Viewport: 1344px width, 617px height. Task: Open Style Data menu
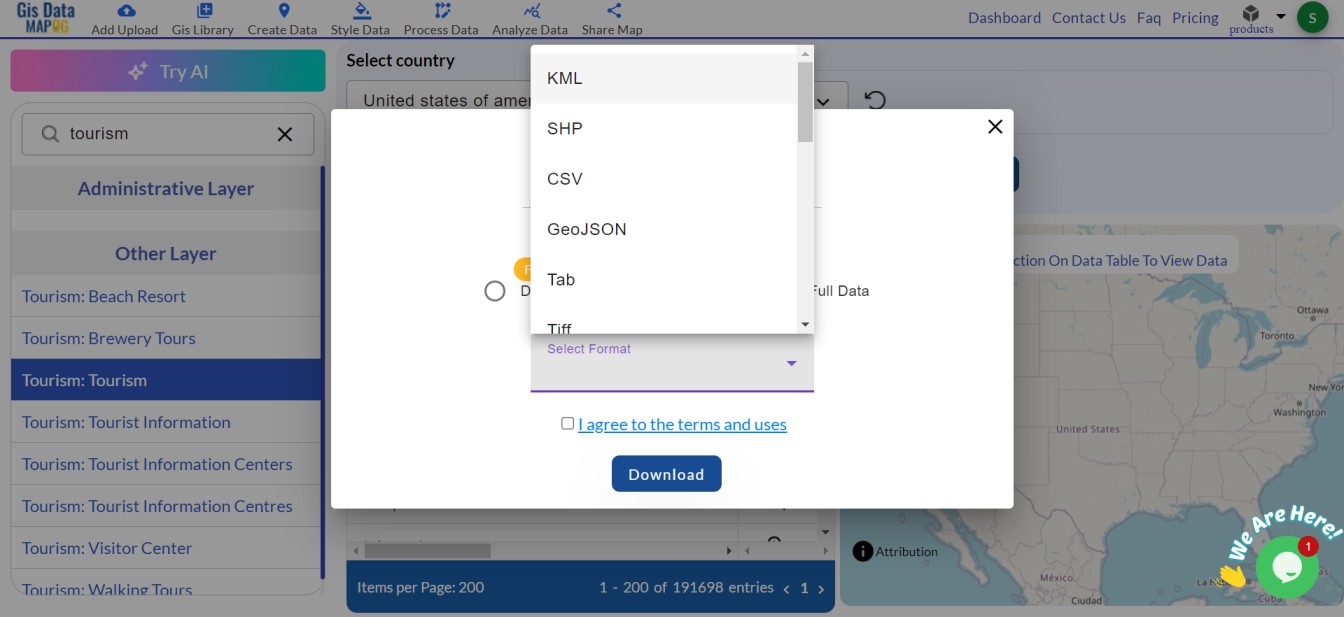(x=360, y=19)
